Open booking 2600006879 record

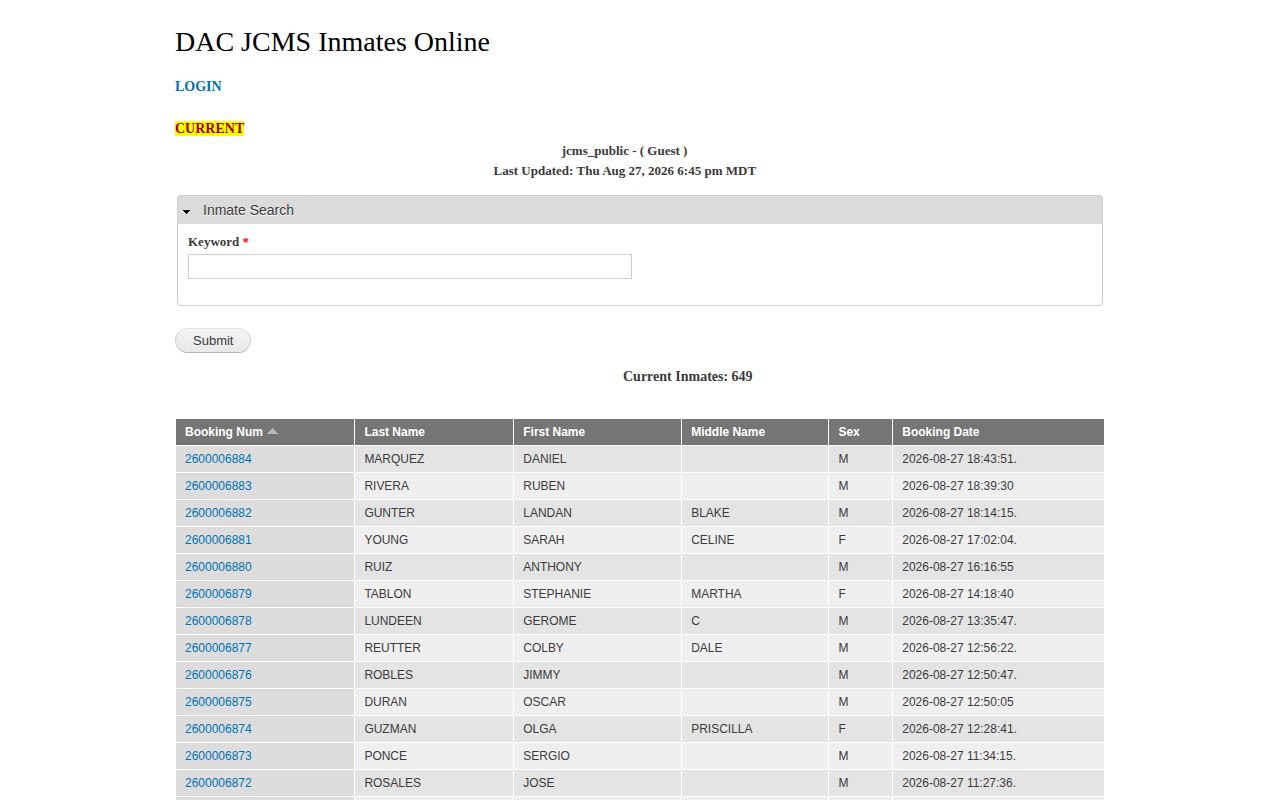tap(218, 594)
